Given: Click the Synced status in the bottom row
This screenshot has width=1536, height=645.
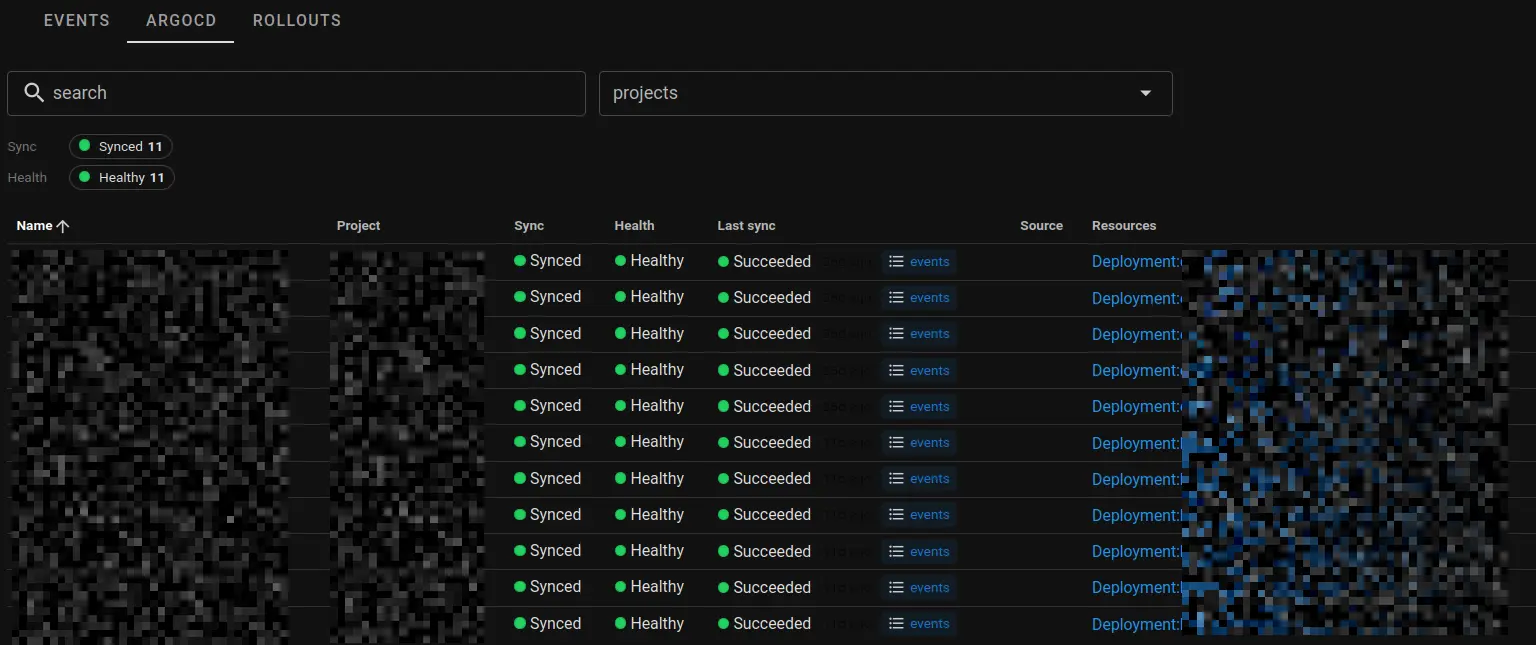Looking at the screenshot, I should pos(547,623).
